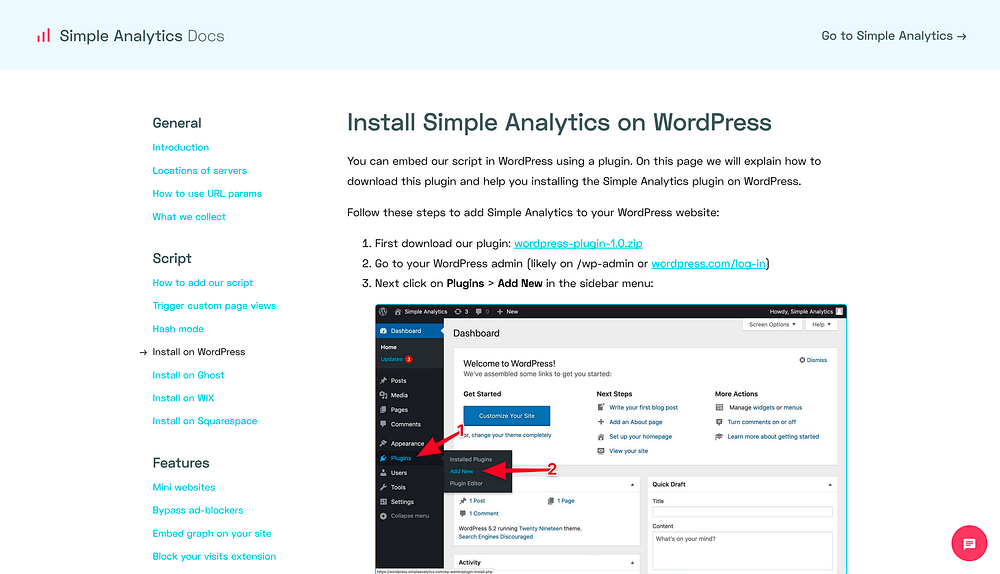Open the Install on WIX page
1000x574 pixels.
183,398
